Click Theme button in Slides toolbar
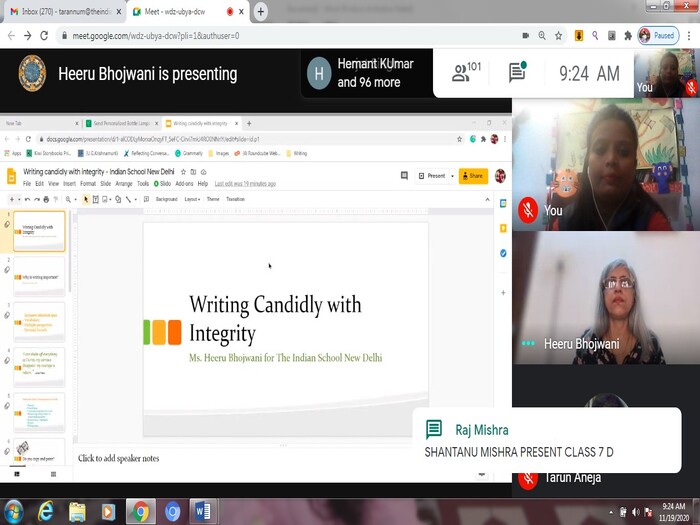The width and height of the screenshot is (700, 525). (x=213, y=200)
